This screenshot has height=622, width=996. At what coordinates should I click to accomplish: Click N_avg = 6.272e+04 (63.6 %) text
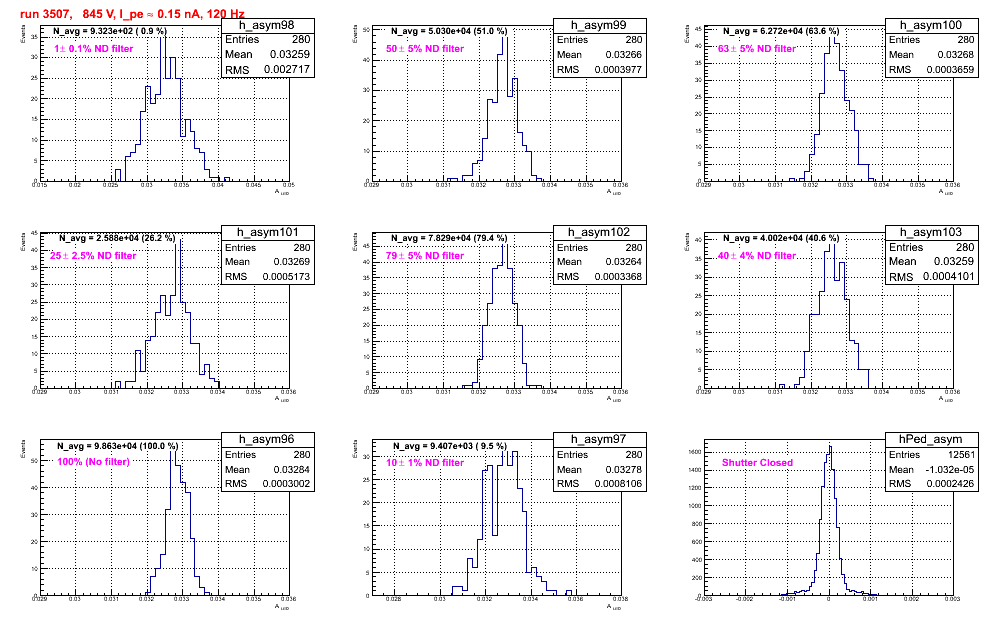pos(781,31)
